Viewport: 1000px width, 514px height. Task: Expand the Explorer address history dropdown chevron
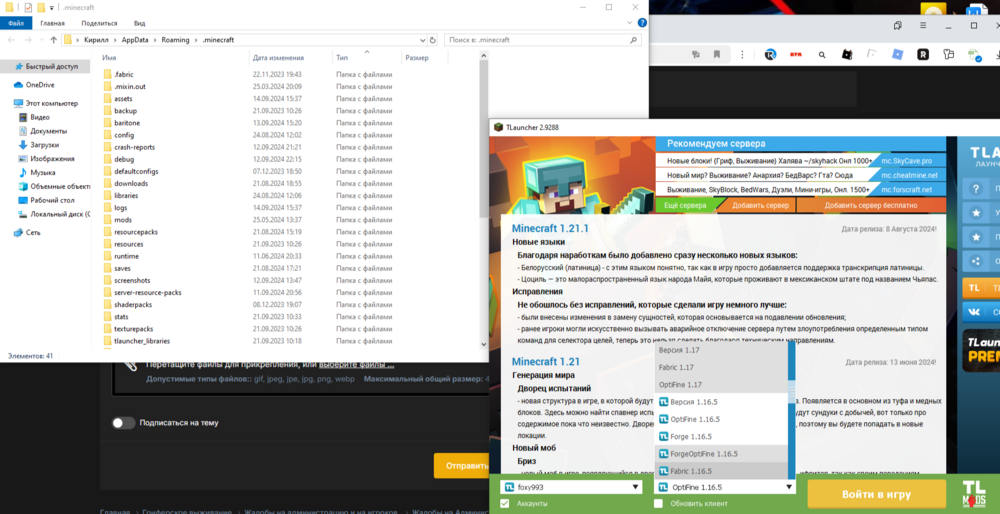(422, 40)
